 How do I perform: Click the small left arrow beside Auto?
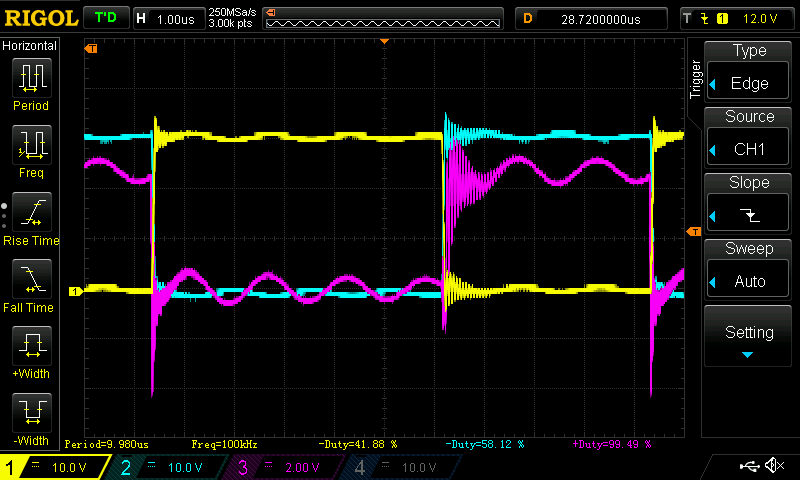[713, 282]
